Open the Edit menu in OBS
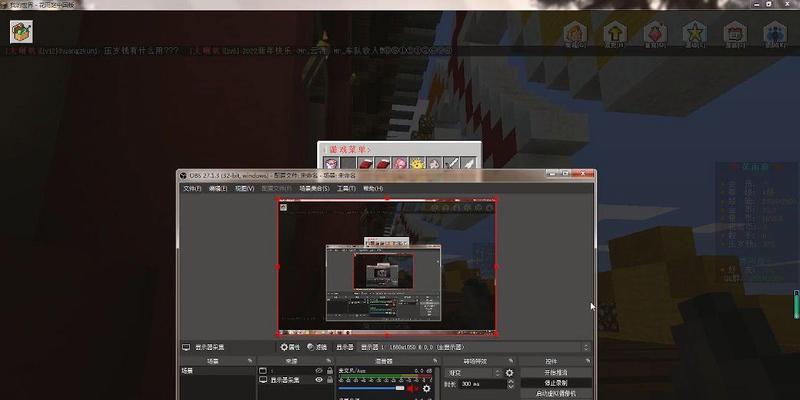The image size is (800, 400). pos(218,189)
